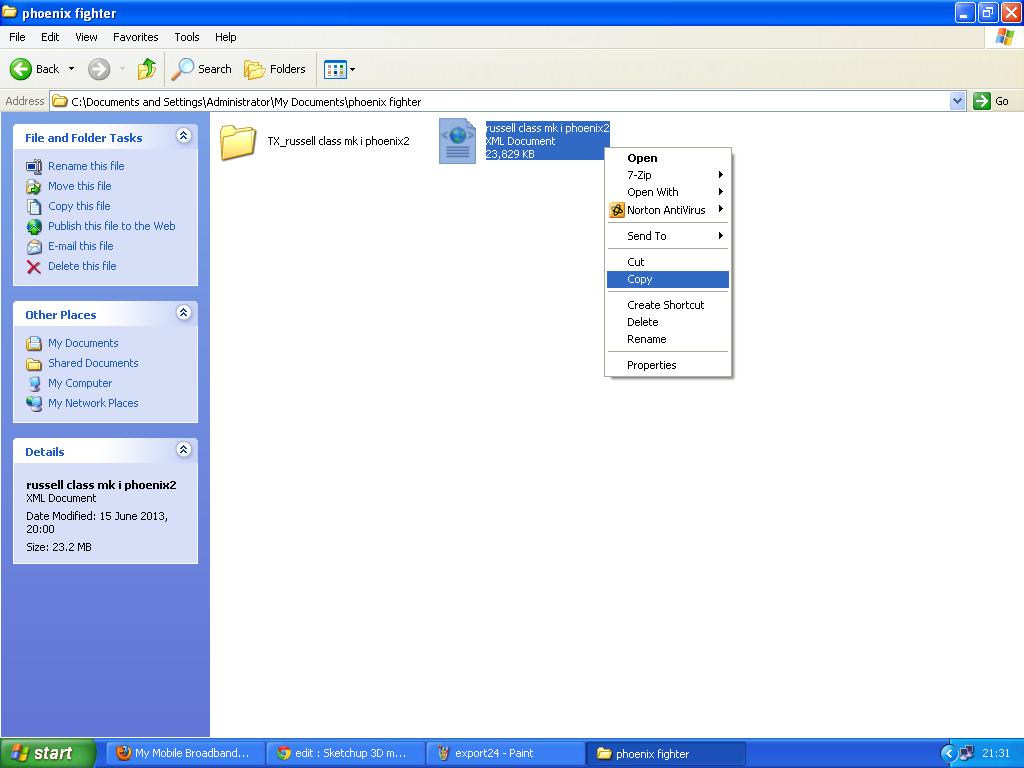Click Copy this file link

click(79, 206)
